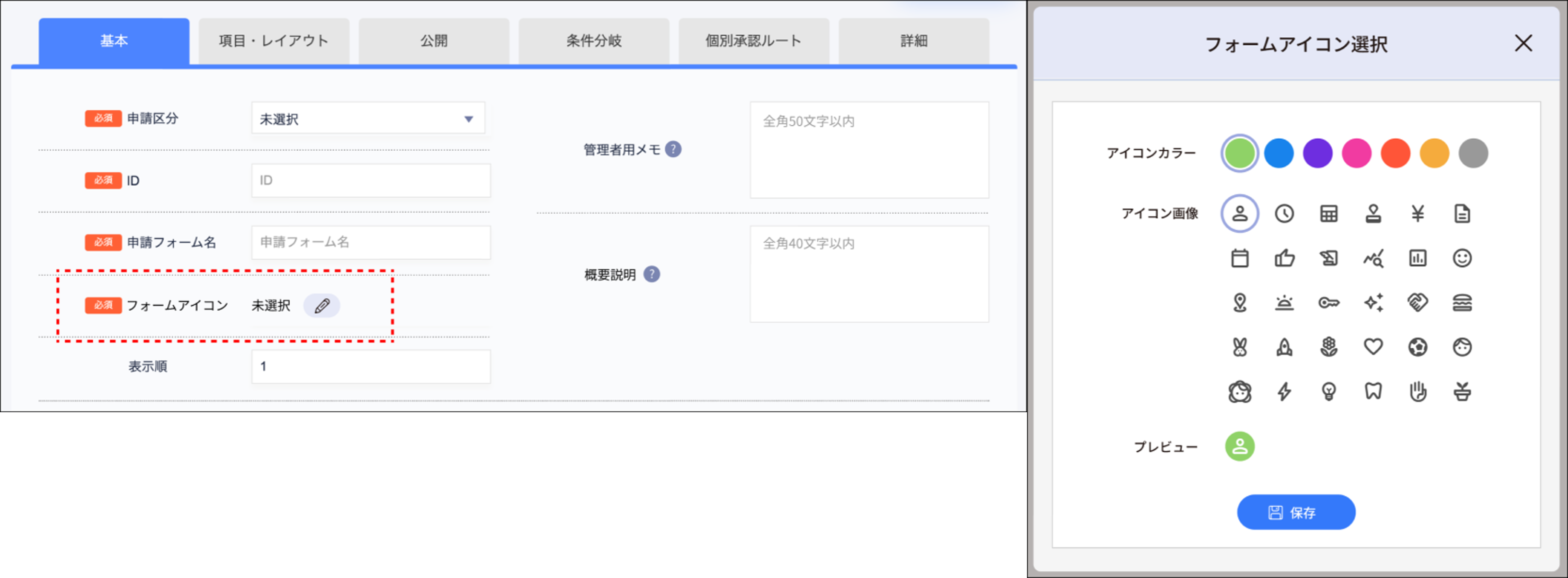Click help icon next to 管理者用メモ

pyautogui.click(x=673, y=149)
